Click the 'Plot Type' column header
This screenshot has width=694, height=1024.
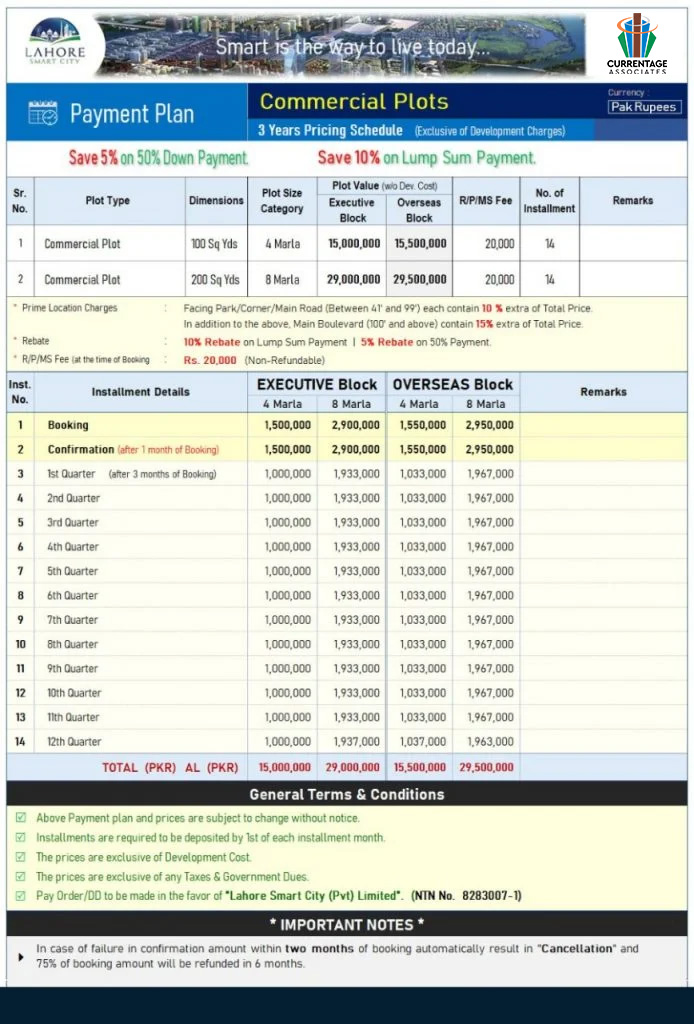pos(108,200)
